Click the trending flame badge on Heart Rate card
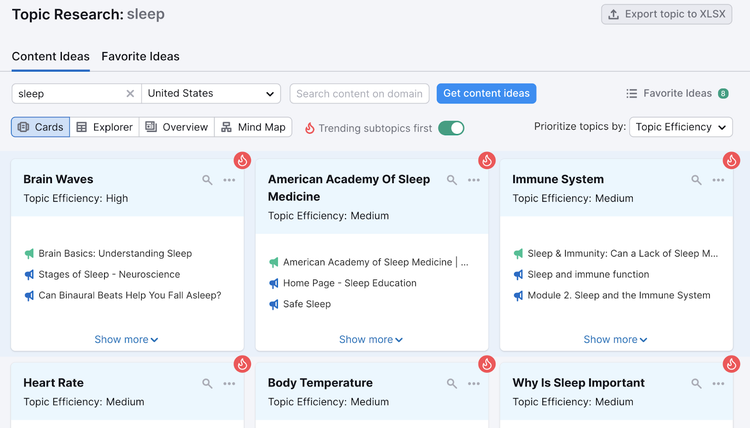Screen dimensions: 750x428 coord(243,364)
